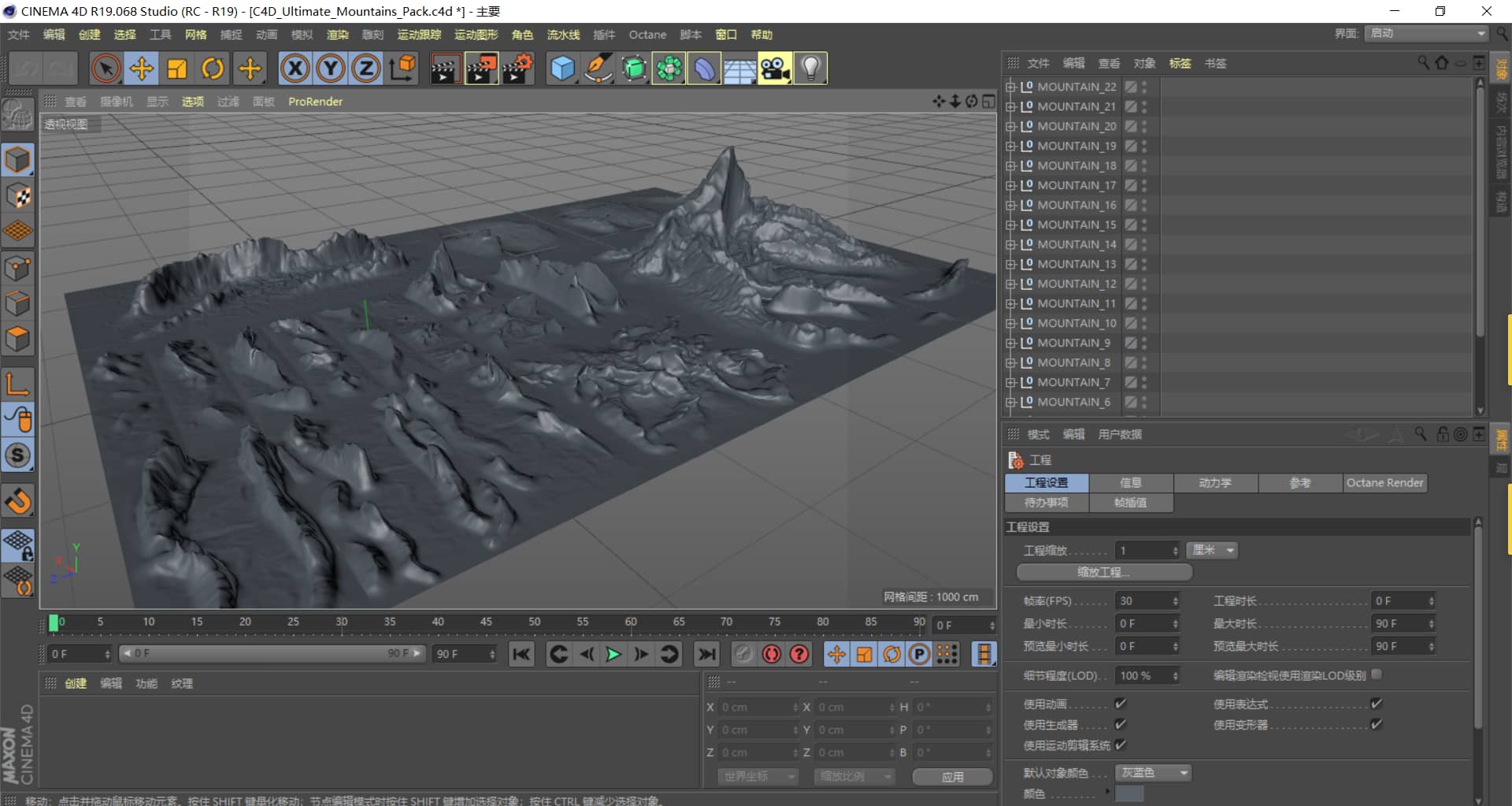Open the Octane menu
The image size is (1512, 806).
pyautogui.click(x=647, y=35)
